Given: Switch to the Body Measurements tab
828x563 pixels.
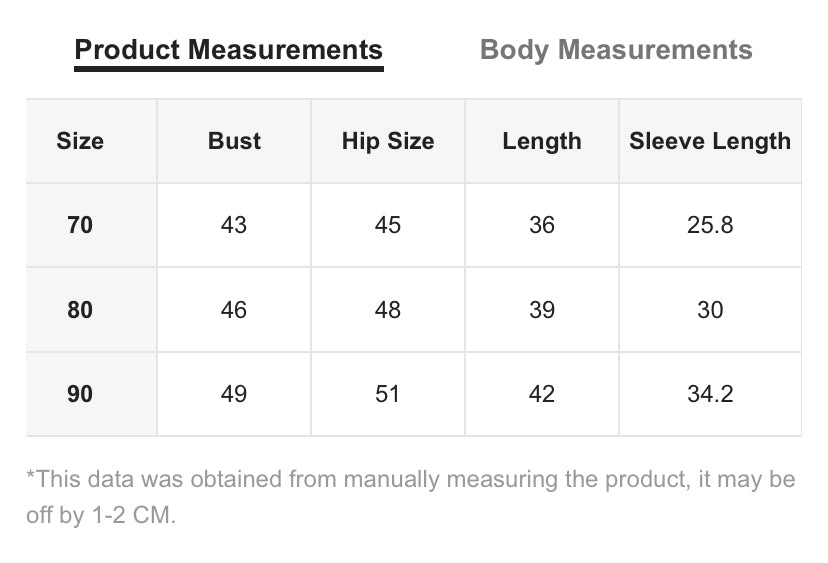Looking at the screenshot, I should pos(616,50).
